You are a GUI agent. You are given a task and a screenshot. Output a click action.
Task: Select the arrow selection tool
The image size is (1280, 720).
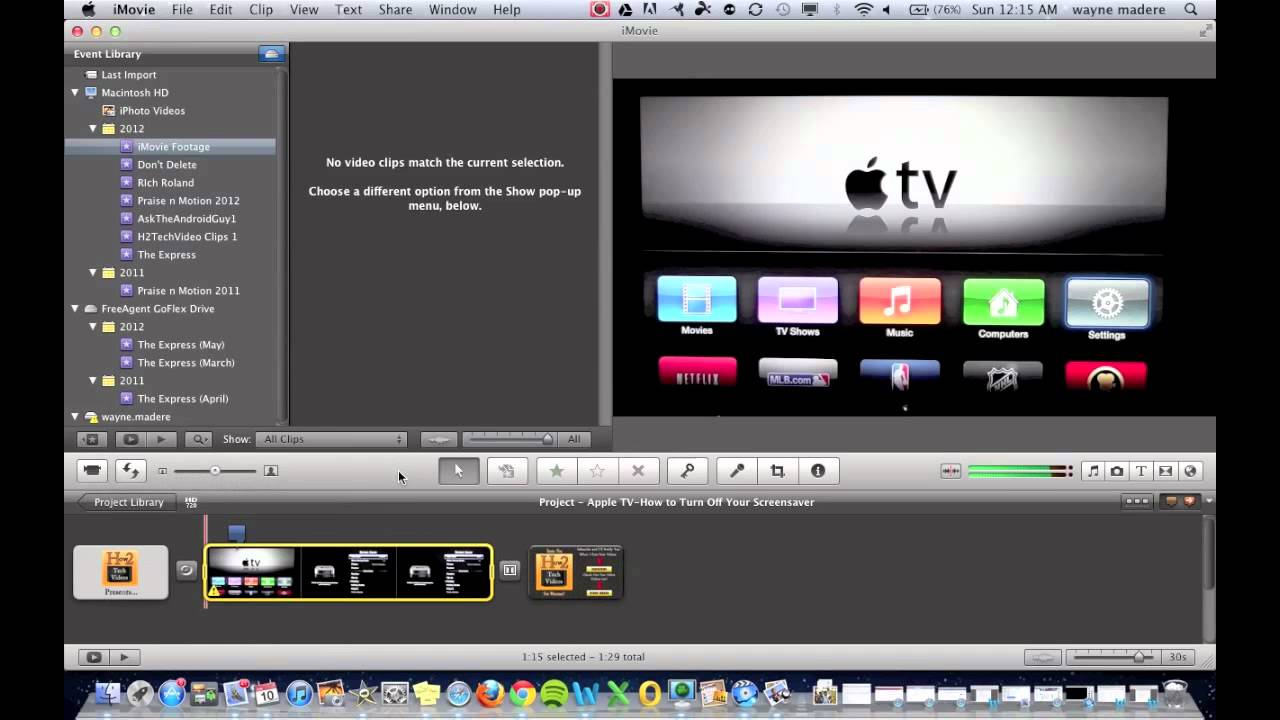click(459, 470)
